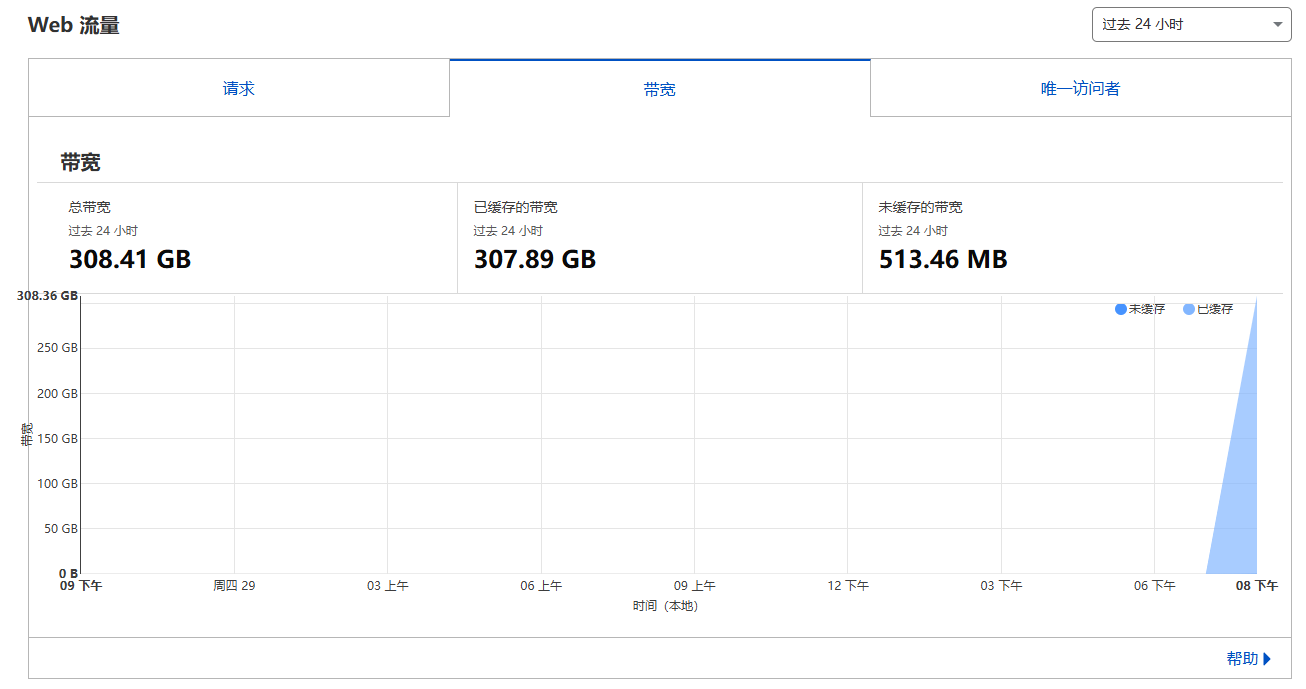Image resolution: width=1306 pixels, height=689 pixels.
Task: Click the 06 上午 time axis label
Action: (541, 586)
